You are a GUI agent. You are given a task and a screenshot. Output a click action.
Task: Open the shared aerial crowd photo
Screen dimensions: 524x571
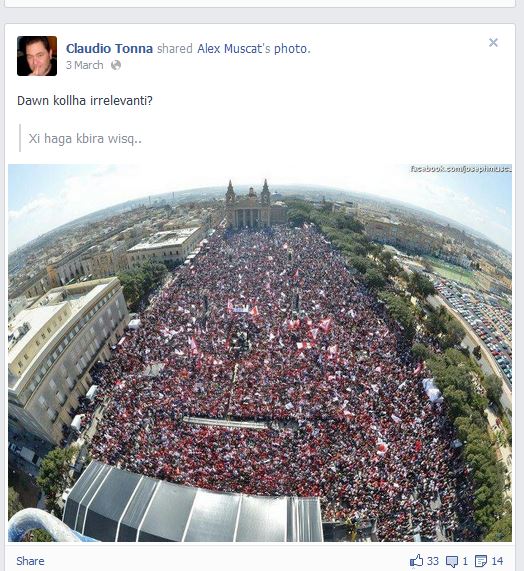click(x=260, y=353)
